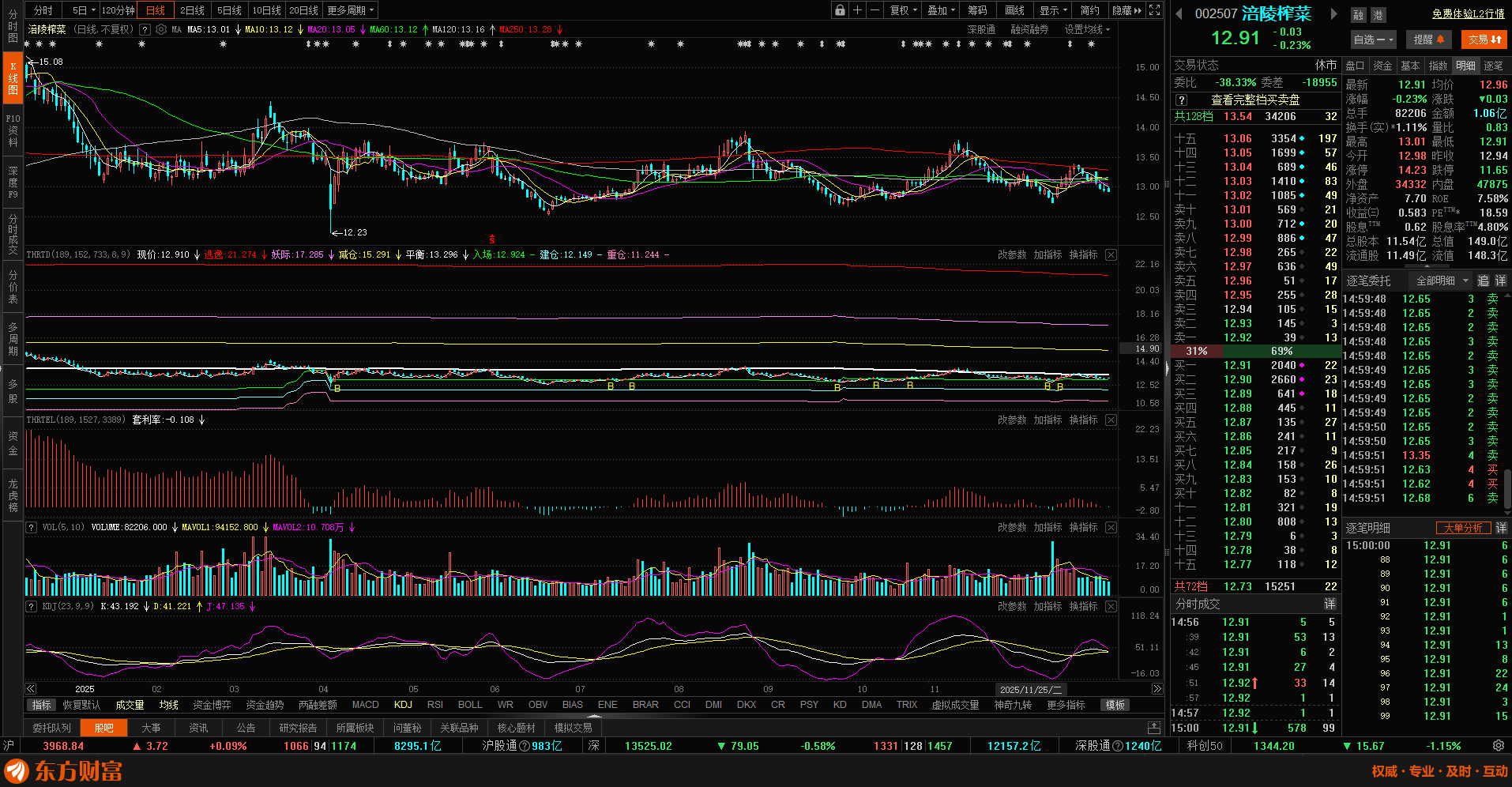The width and height of the screenshot is (1512, 787).
Task: Go to next stock arrow
Action: (1334, 13)
